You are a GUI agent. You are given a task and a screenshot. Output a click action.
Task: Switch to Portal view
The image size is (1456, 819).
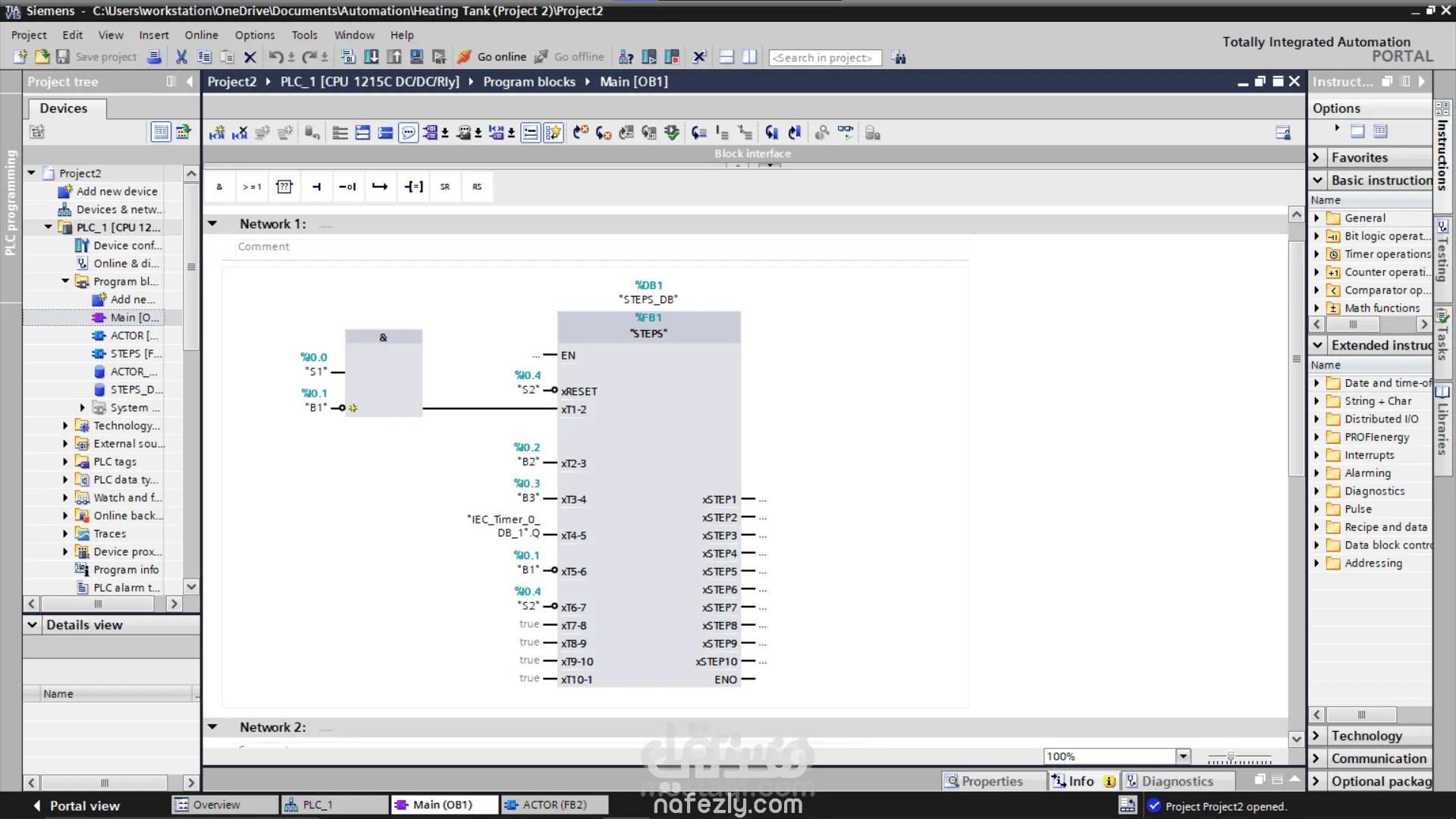tap(77, 805)
